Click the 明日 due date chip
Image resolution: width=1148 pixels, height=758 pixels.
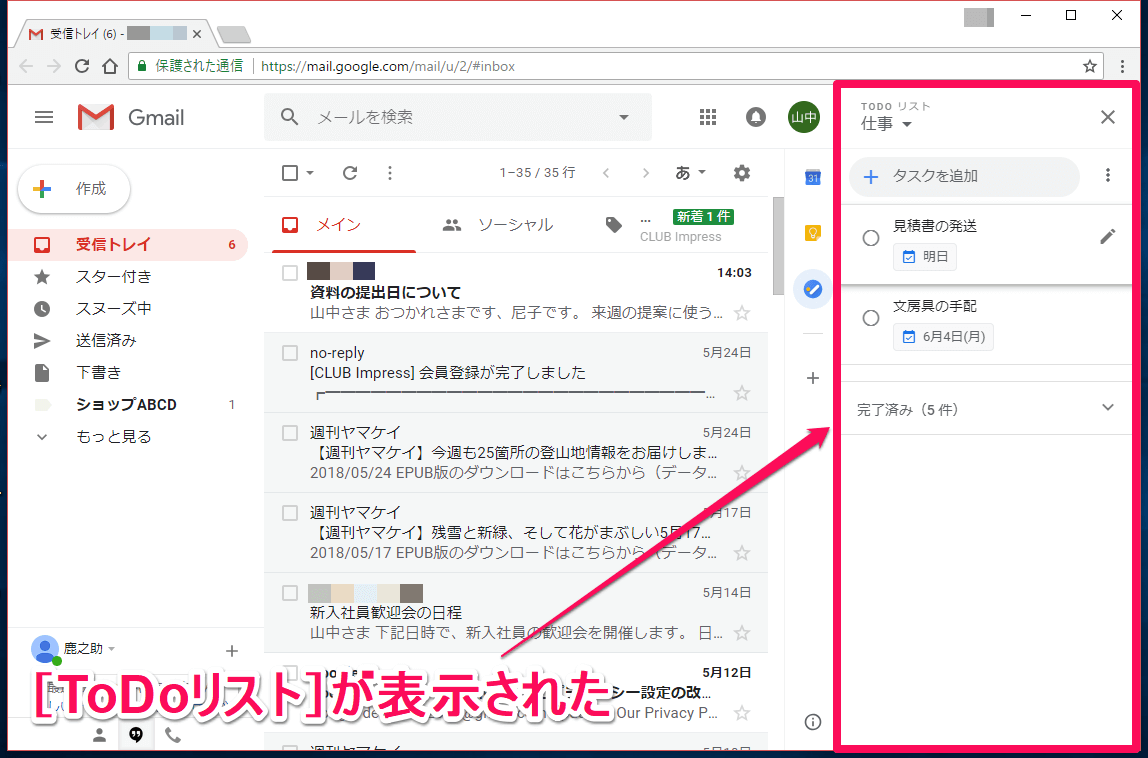coord(925,257)
